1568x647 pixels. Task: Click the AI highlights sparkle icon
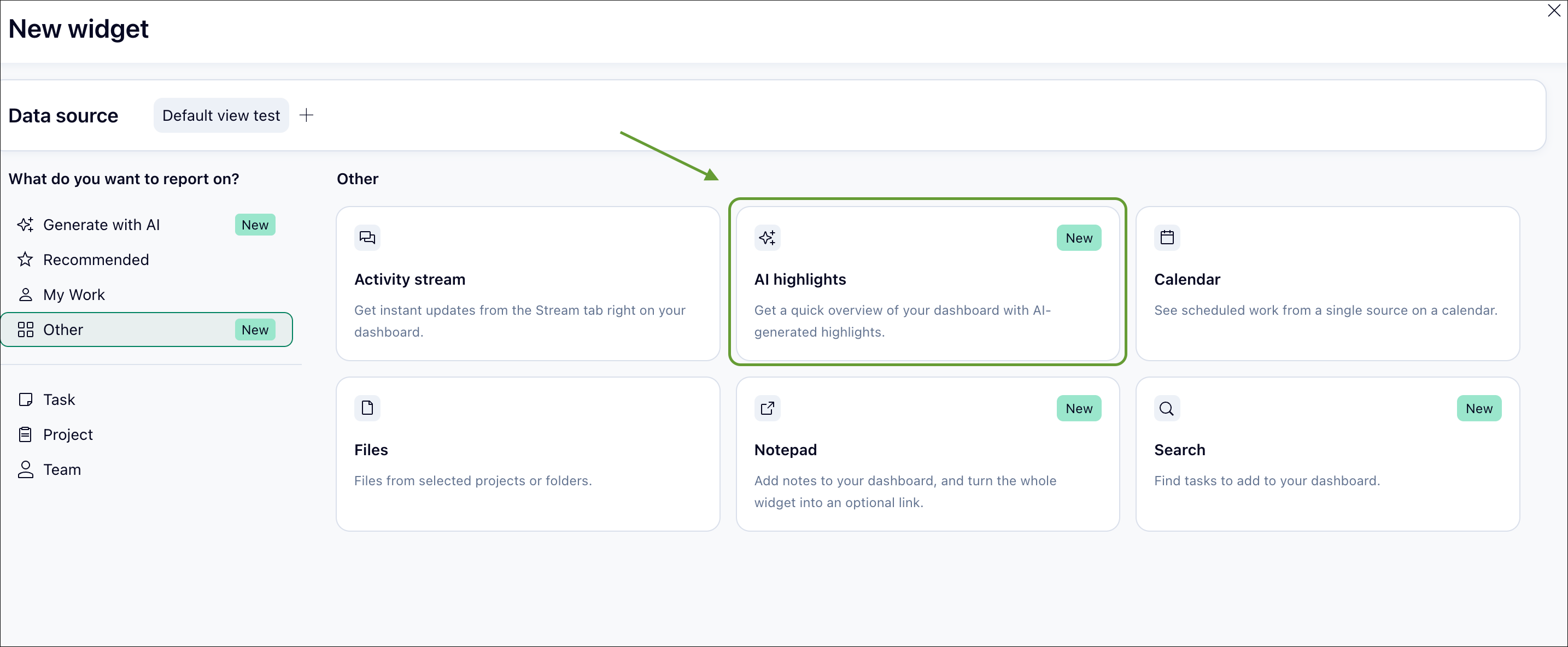click(x=767, y=237)
